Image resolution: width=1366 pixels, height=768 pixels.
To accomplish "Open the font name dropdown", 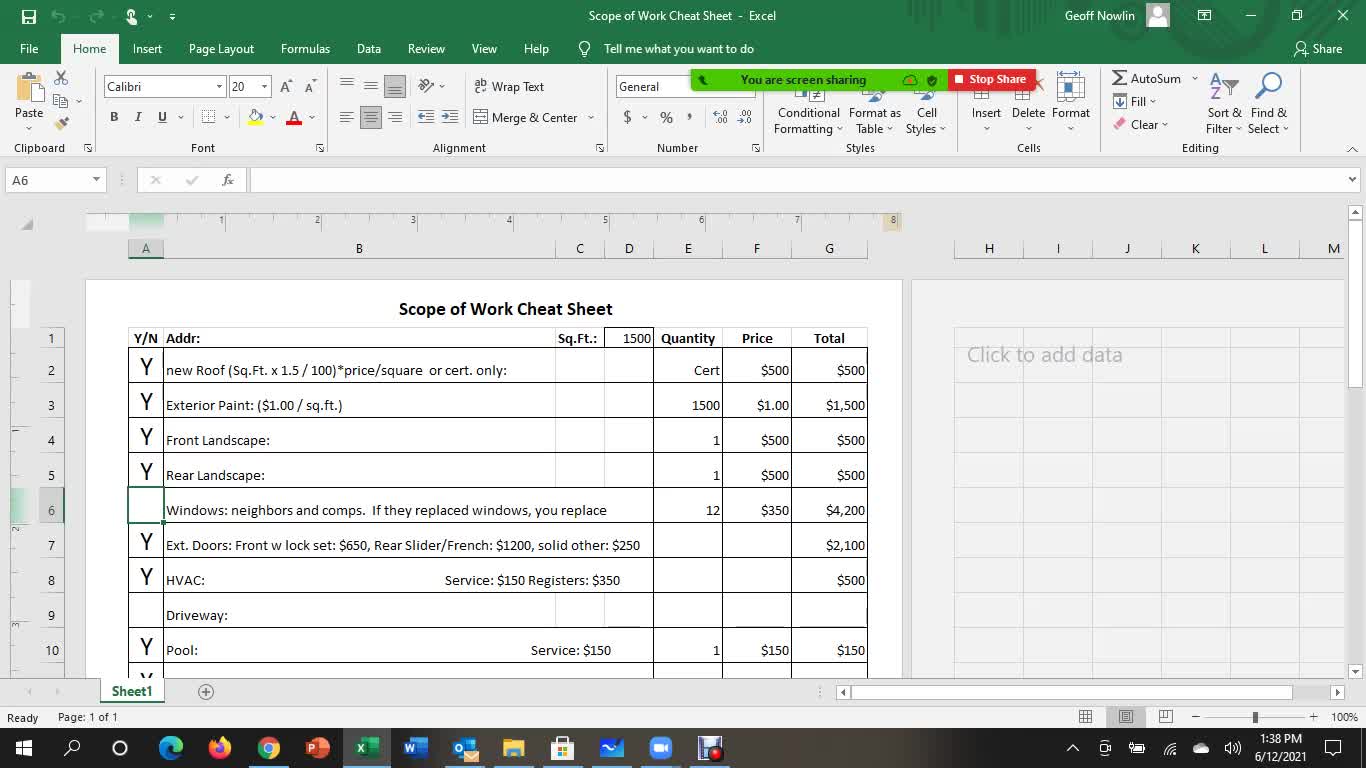I will (219, 87).
